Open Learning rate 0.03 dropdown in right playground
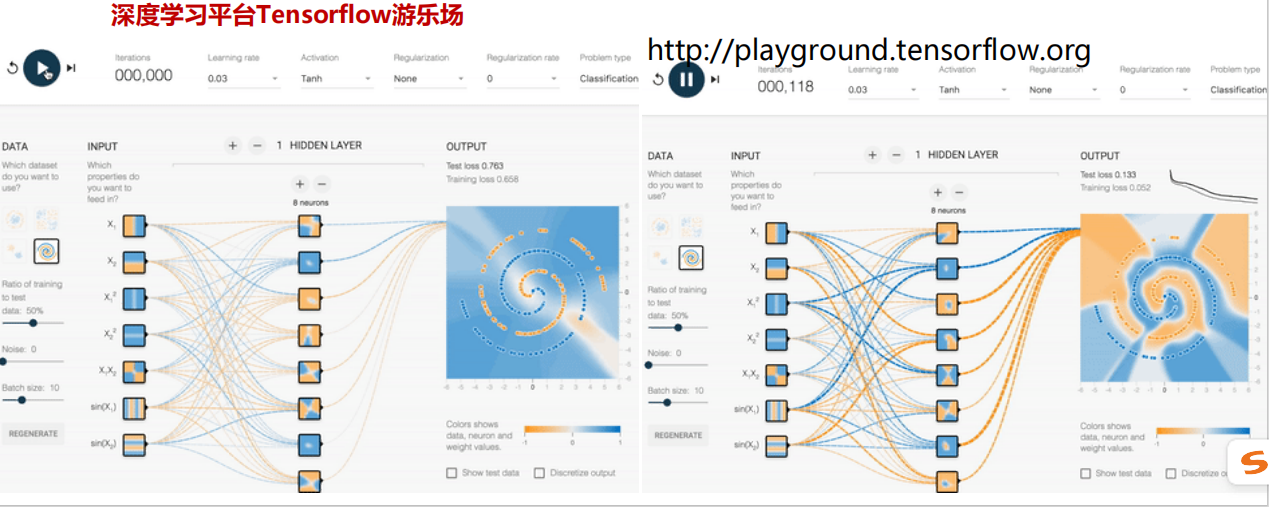1269x507 pixels. pyautogui.click(x=882, y=89)
